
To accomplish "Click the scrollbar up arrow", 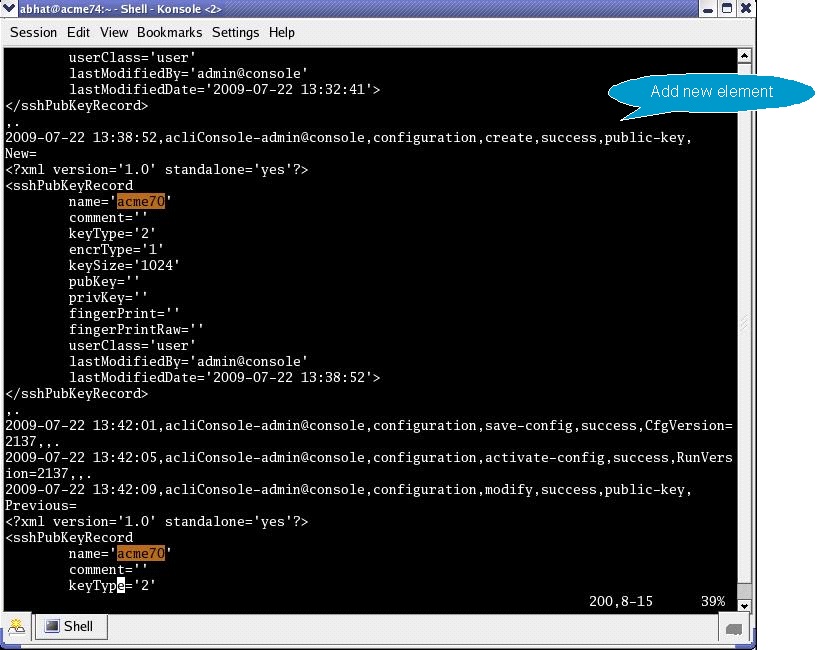I will tap(744, 55).
